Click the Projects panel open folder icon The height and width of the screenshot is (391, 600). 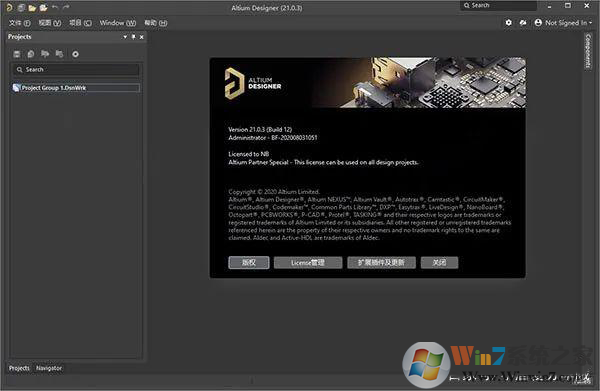[45, 54]
